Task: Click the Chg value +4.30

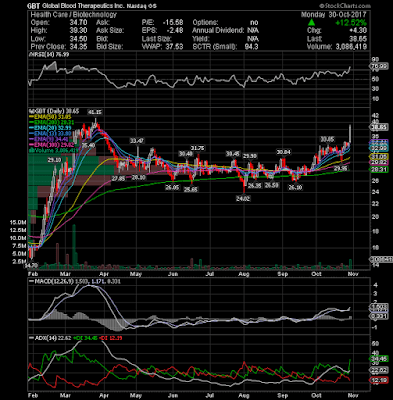Action: click(359, 31)
